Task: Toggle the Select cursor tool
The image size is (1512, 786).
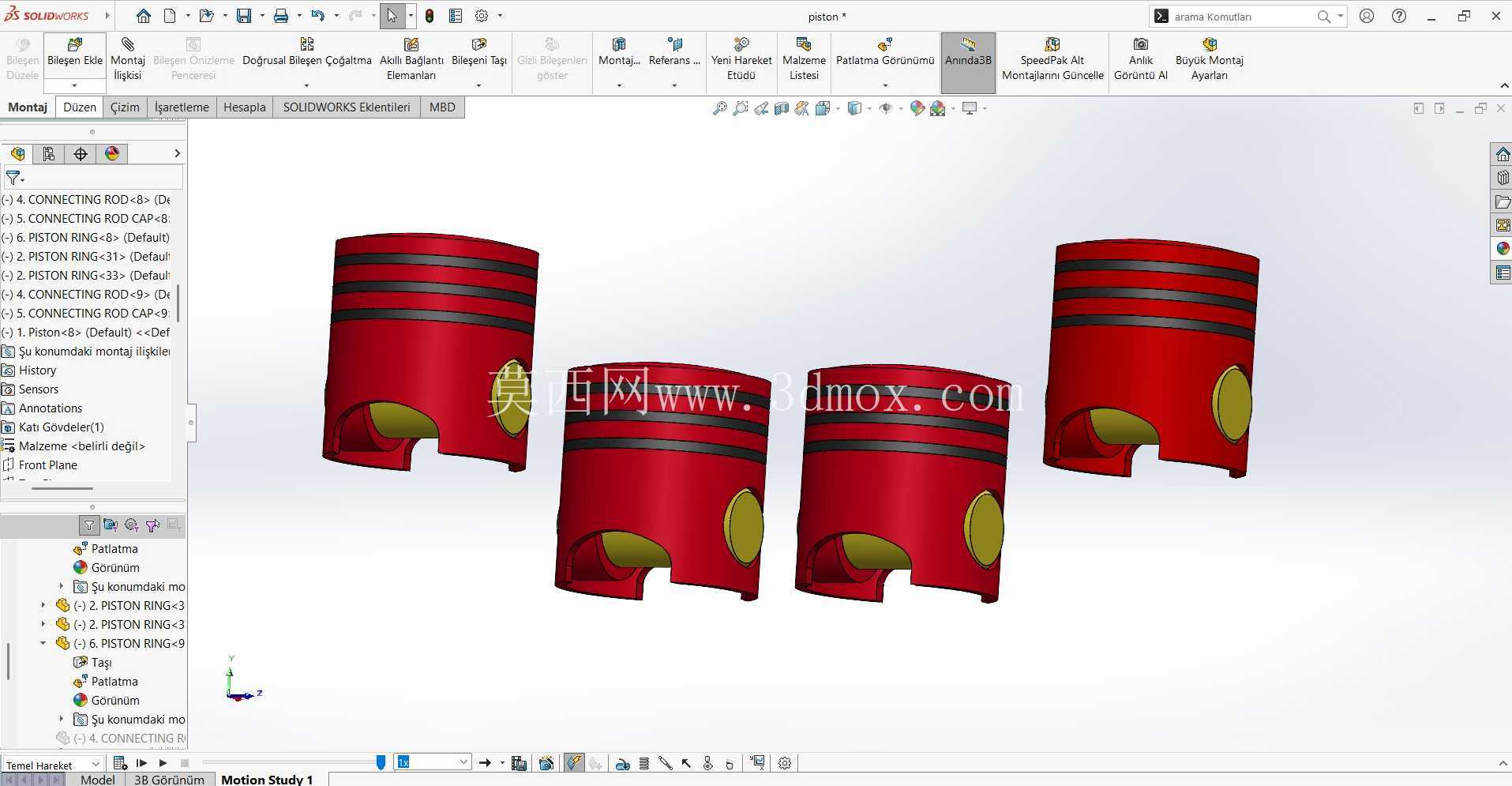Action: click(392, 16)
